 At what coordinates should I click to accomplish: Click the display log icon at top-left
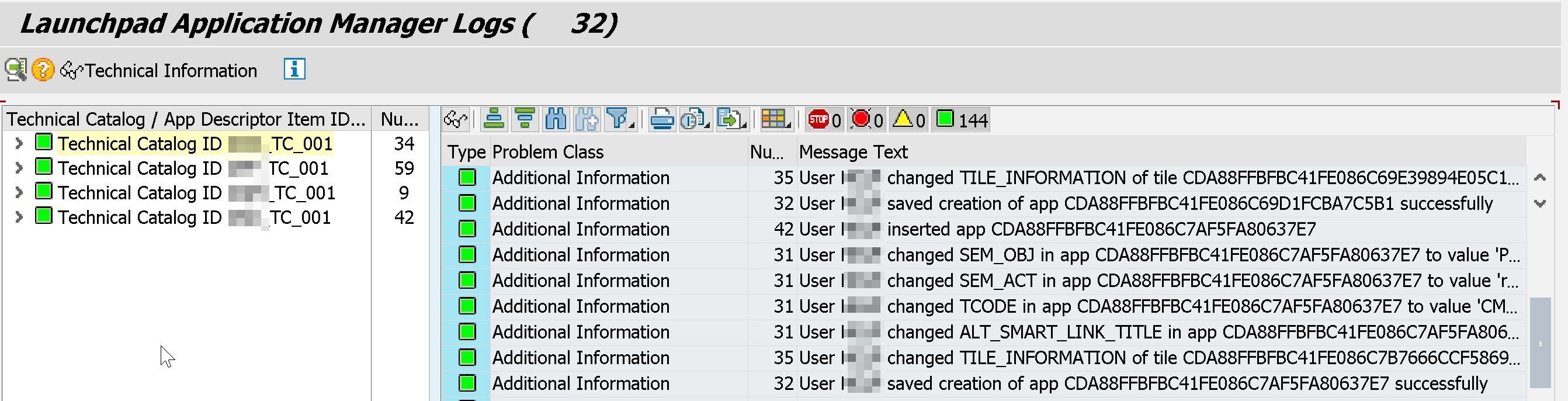click(16, 70)
